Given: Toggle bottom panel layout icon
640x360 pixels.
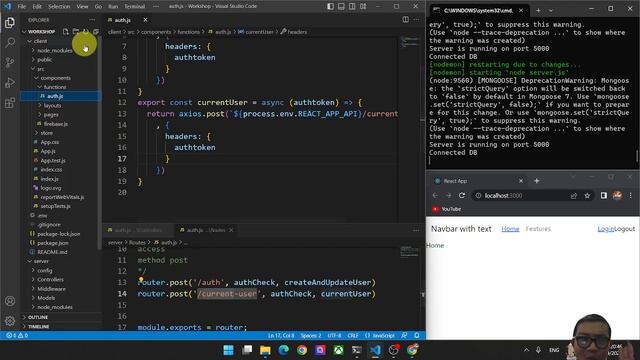Looking at the screenshot, I should pos(341,6).
